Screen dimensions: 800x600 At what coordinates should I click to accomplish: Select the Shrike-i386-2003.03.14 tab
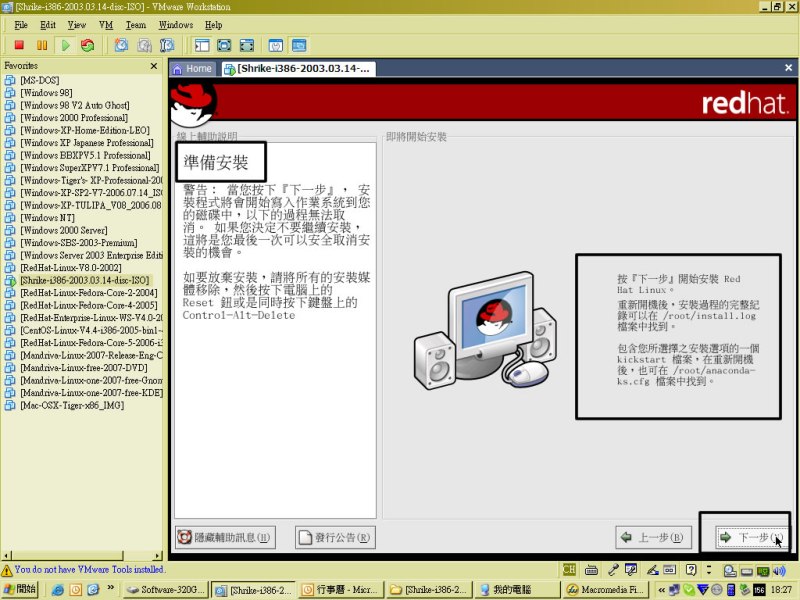click(298, 68)
